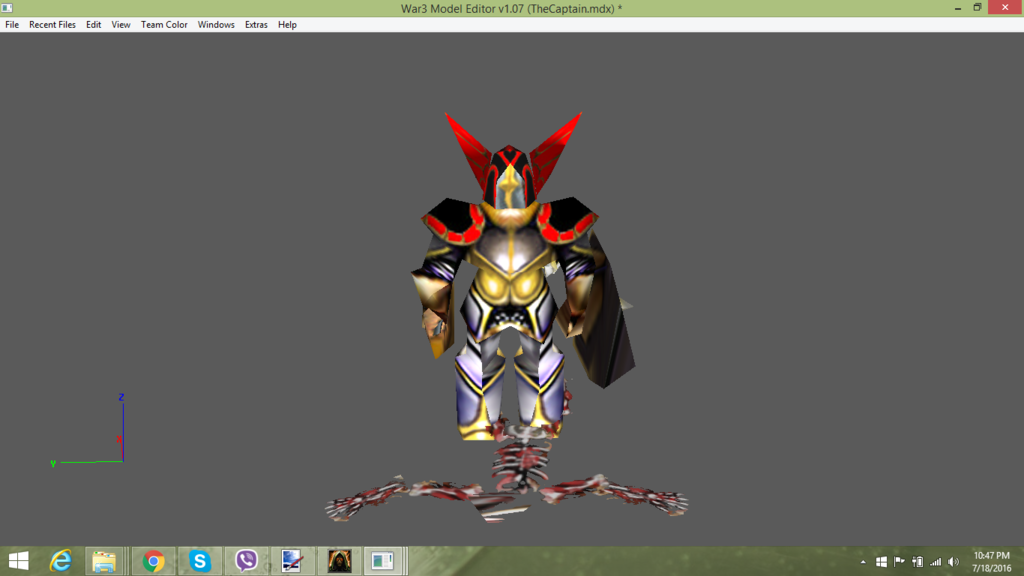Viewport: 1024px width, 576px height.
Task: Minimize the War3 Model Editor window
Action: click(x=957, y=8)
